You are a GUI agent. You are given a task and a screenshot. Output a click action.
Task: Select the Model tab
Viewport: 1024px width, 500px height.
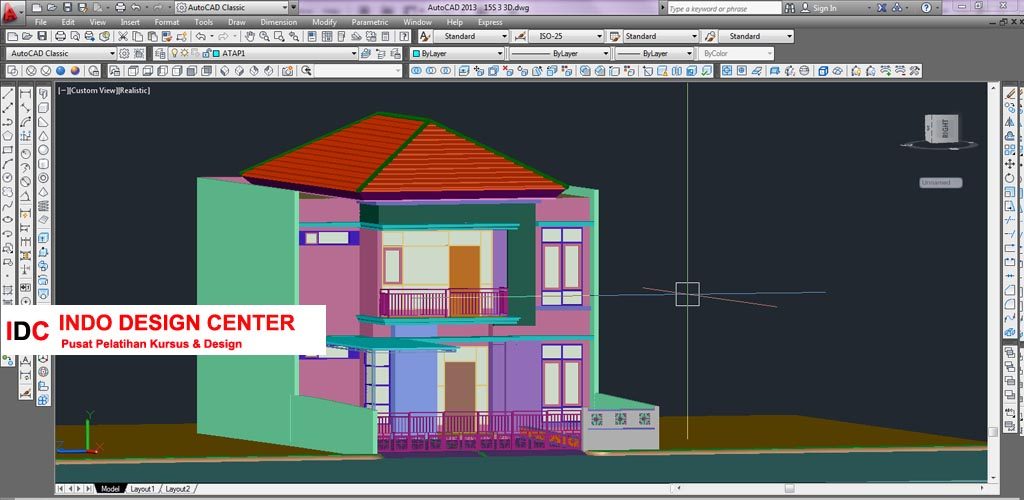tap(110, 488)
